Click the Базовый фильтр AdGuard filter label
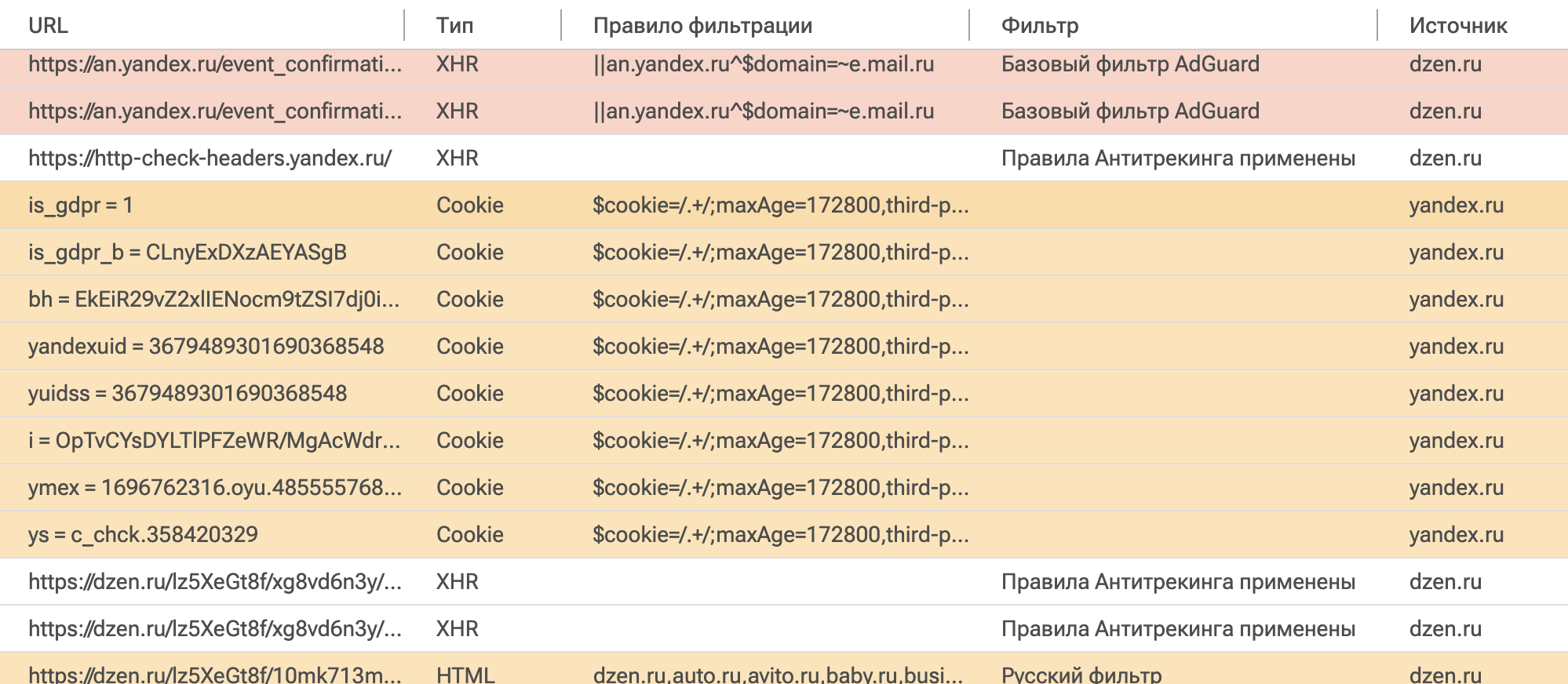Viewport: 1568px width, 684px height. pyautogui.click(x=1130, y=64)
